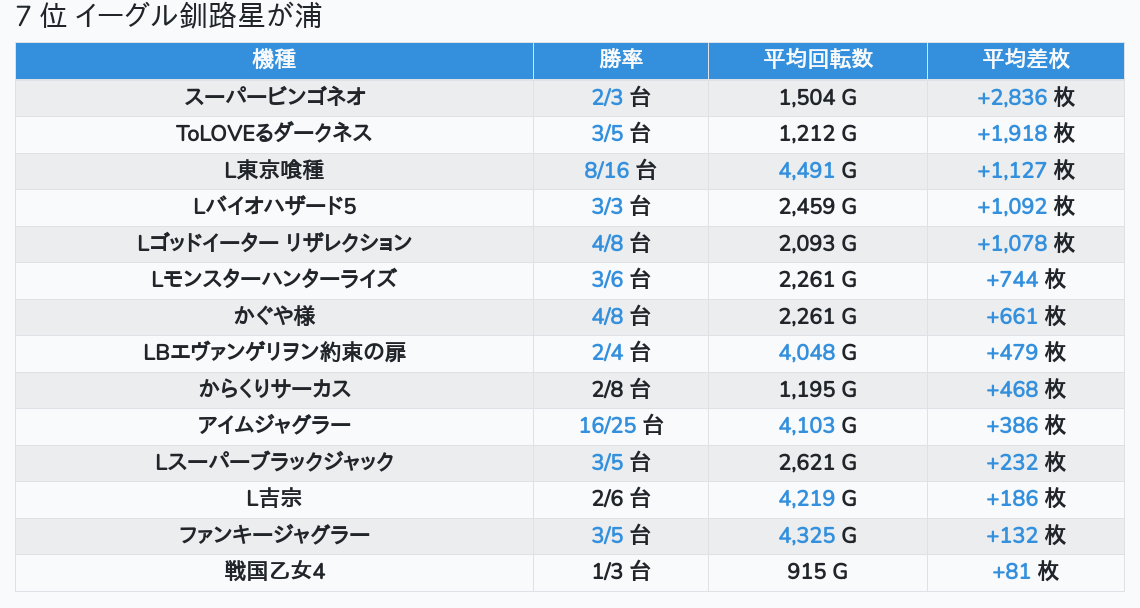Select Lスーパーブラックジャック row name

point(274,463)
